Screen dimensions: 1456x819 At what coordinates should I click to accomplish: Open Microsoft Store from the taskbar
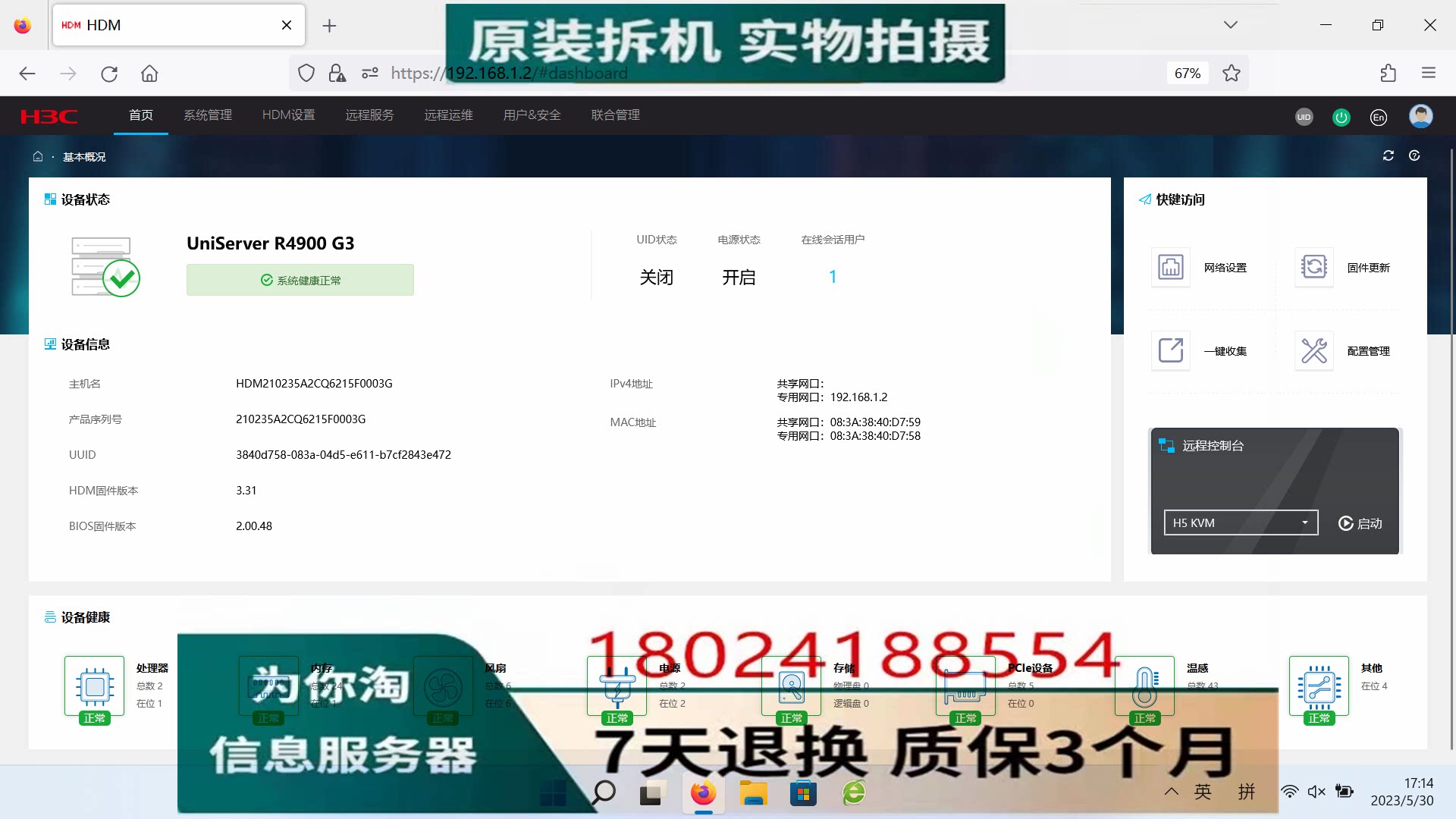804,792
